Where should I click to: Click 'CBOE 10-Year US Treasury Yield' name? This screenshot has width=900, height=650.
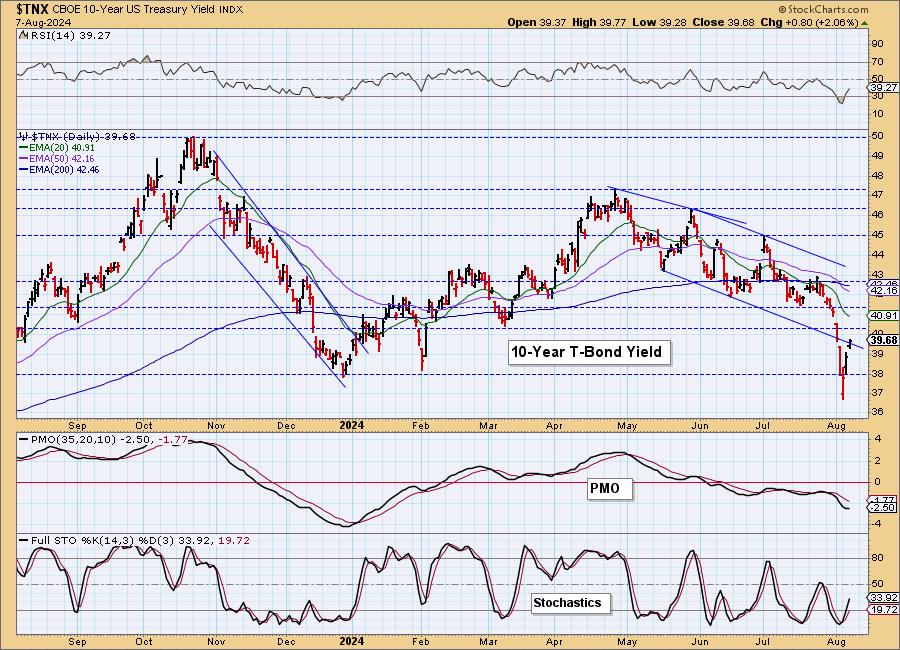pos(134,10)
